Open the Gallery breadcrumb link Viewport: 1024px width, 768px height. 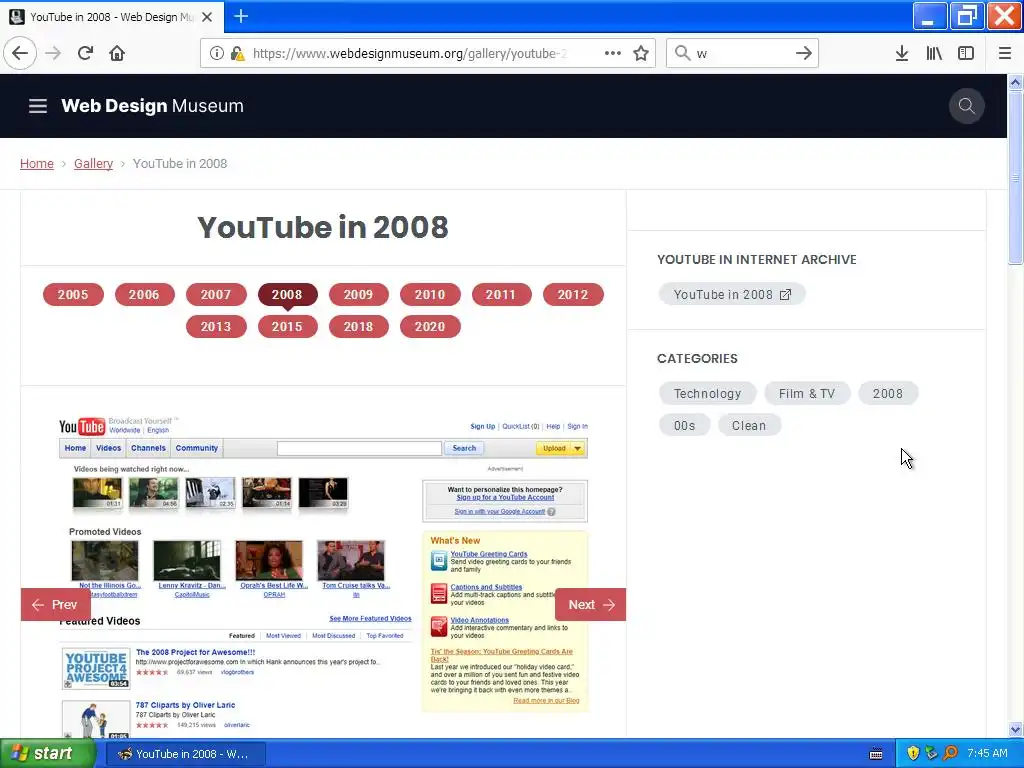click(x=93, y=163)
